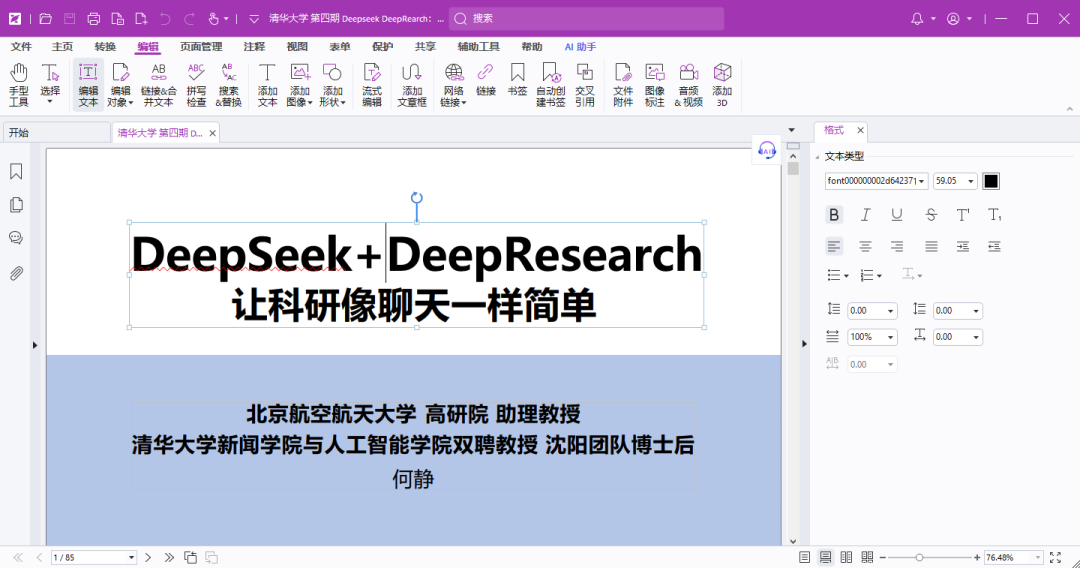Set text alignment to center
This screenshot has width=1080, height=568.
coord(865,246)
